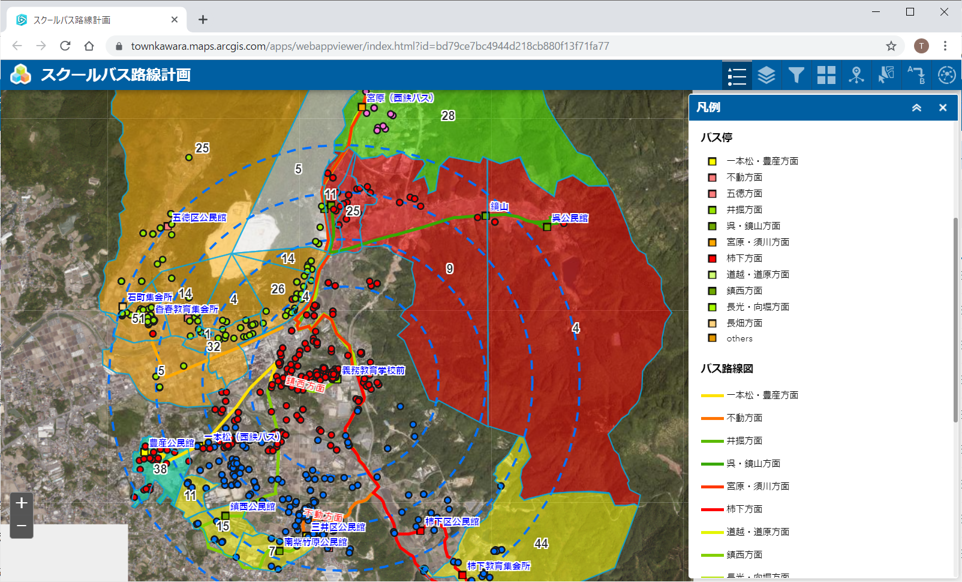The height and width of the screenshot is (582, 962).
Task: Click the browser address bar URL
Action: pyautogui.click(x=370, y=46)
